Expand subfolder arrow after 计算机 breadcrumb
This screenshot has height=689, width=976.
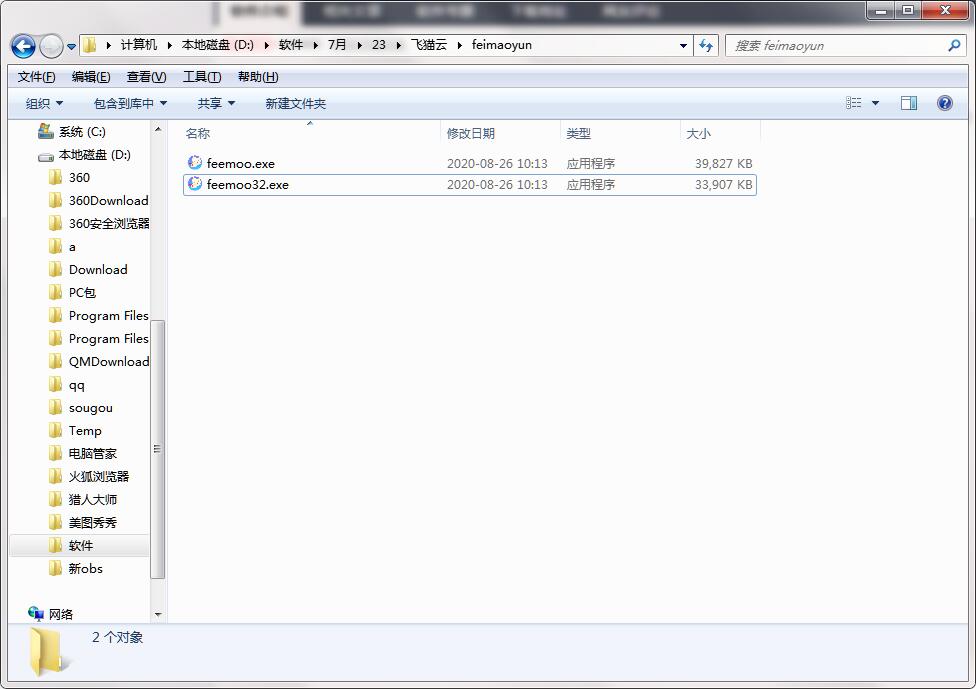pyautogui.click(x=169, y=45)
